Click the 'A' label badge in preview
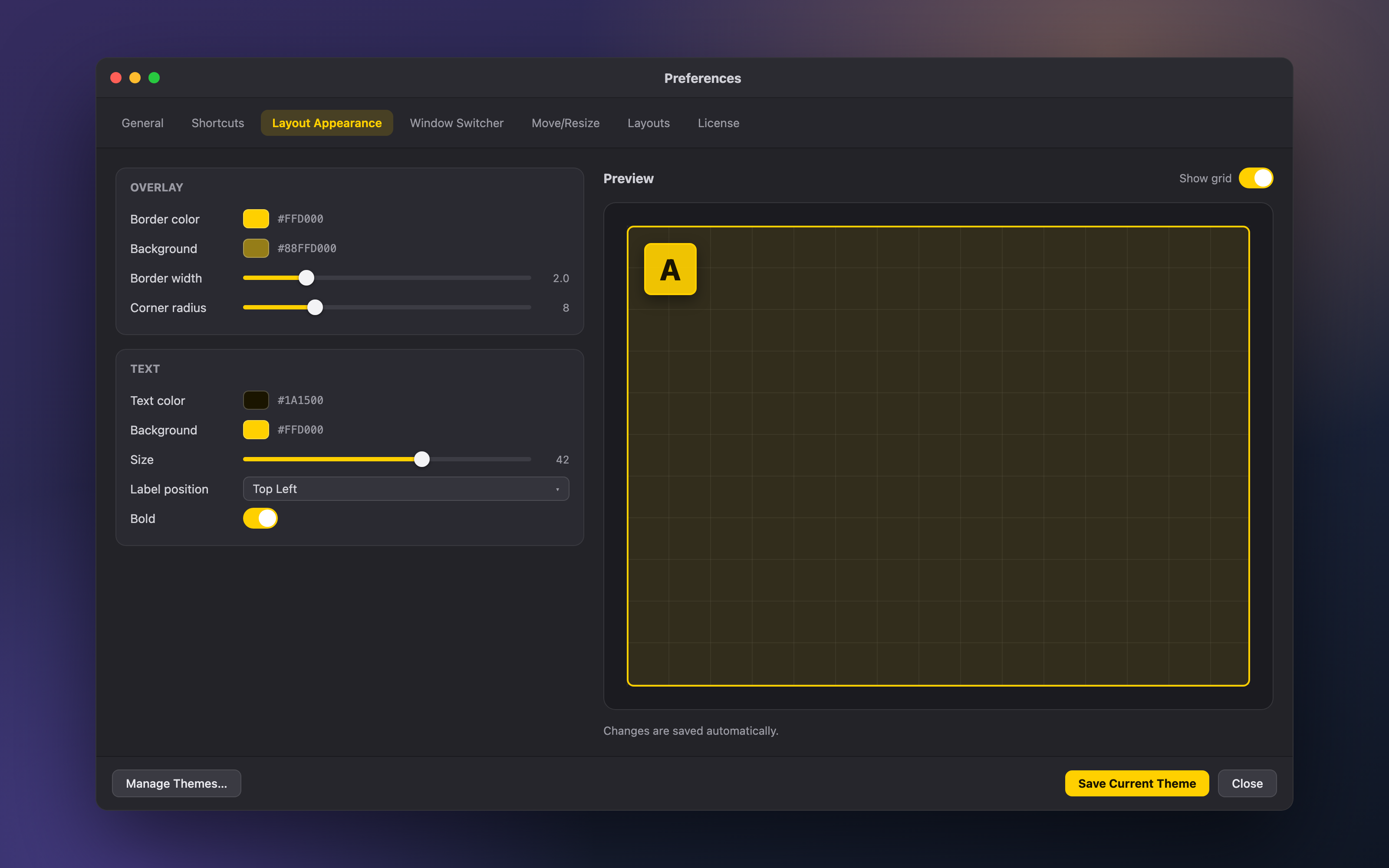The image size is (1389, 868). [670, 269]
